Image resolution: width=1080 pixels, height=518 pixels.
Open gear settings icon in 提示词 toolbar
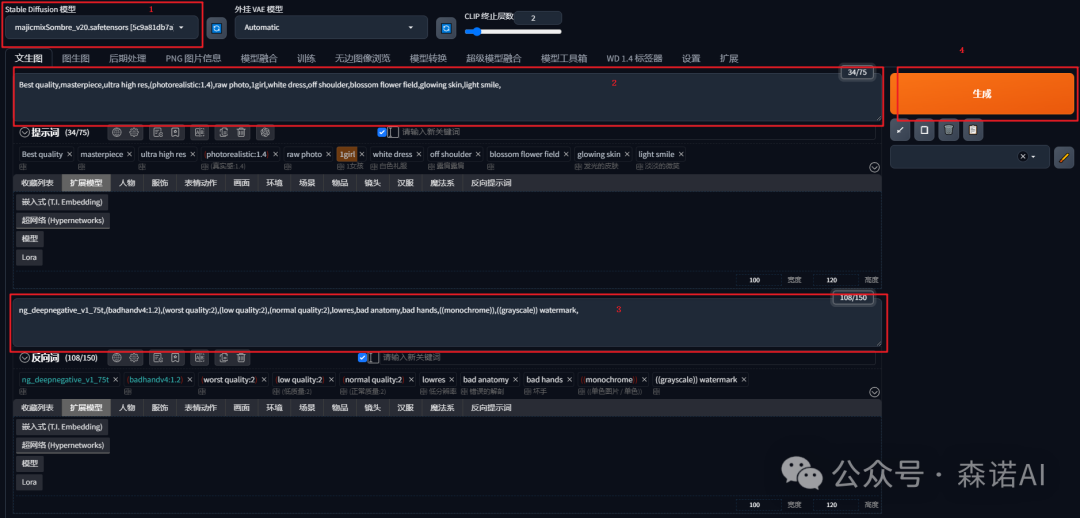134,132
